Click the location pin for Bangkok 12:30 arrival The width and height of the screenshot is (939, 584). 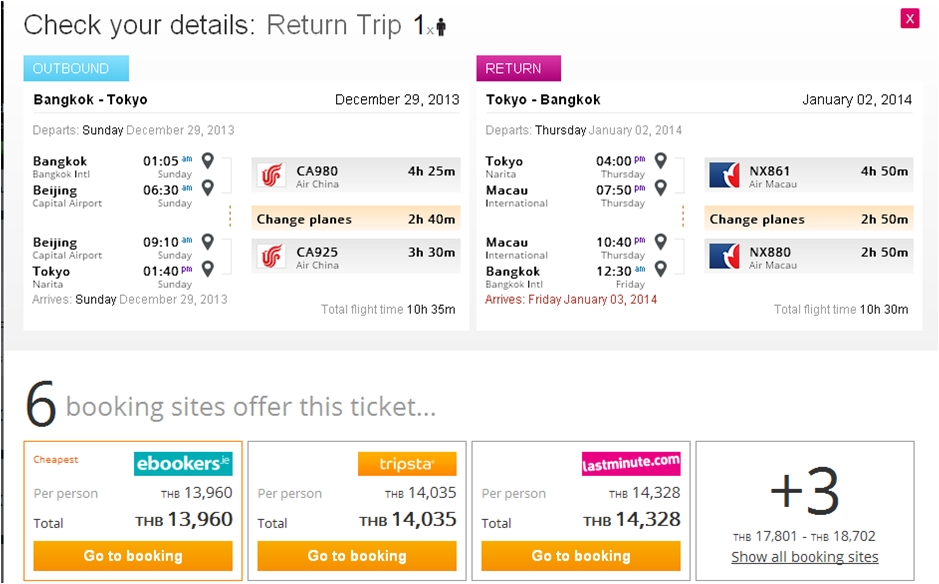(x=661, y=269)
